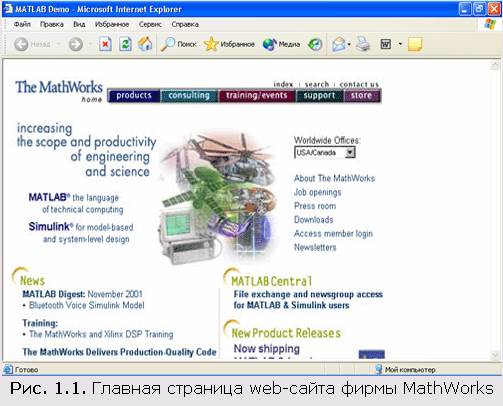Follow the index link
The width and height of the screenshot is (503, 406).
(x=283, y=84)
